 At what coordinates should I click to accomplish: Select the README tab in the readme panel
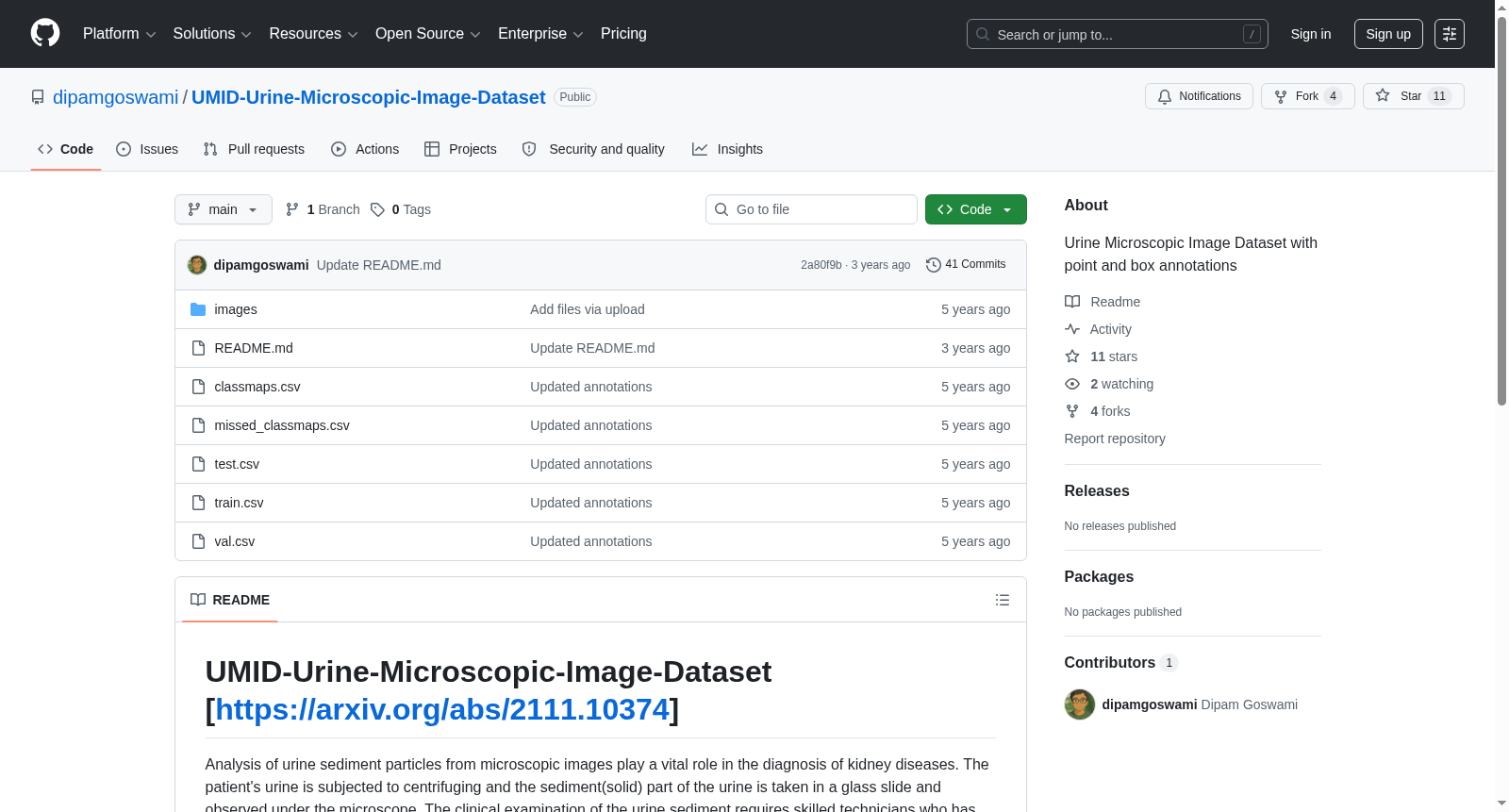click(230, 600)
